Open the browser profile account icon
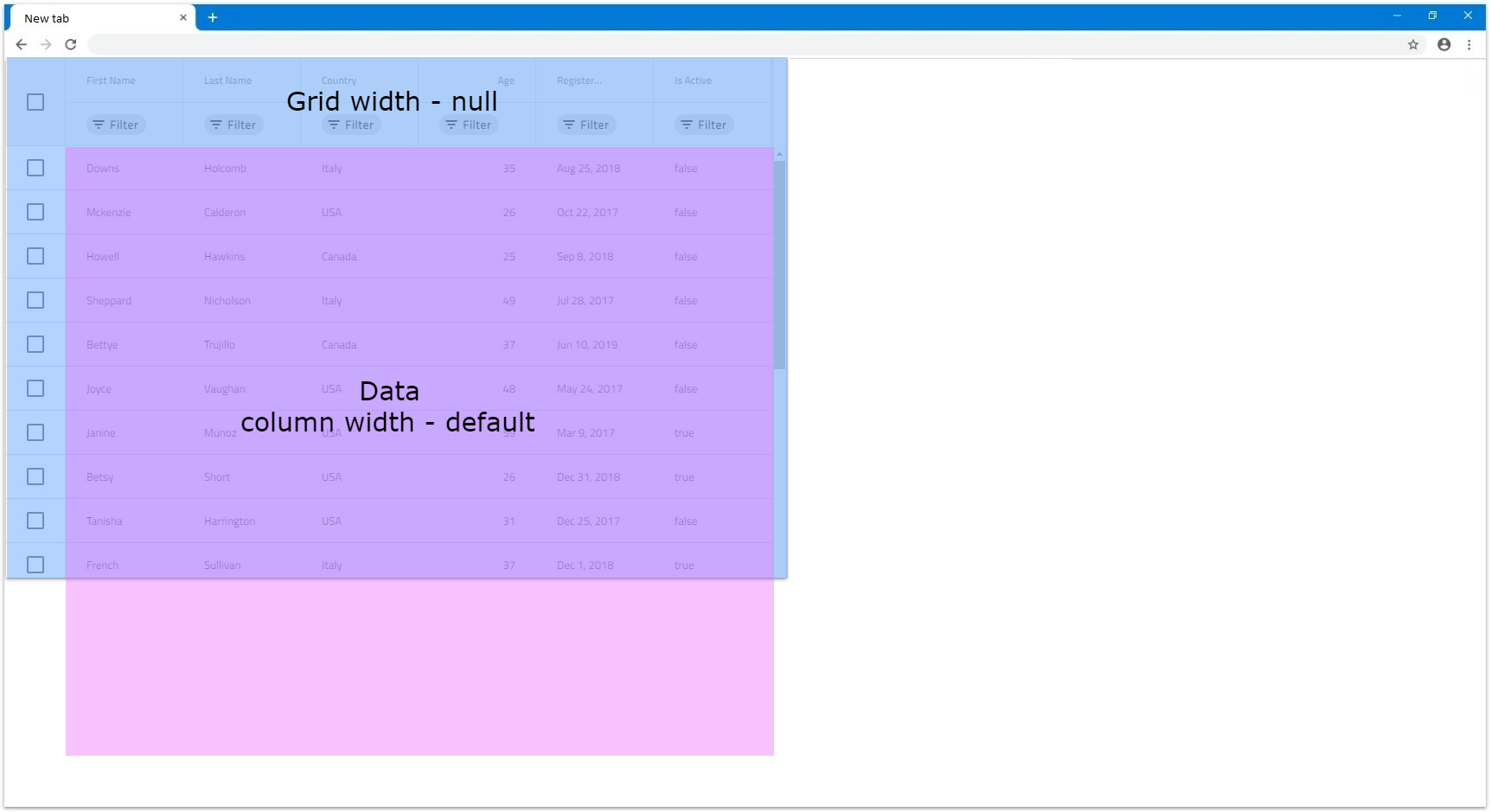 pos(1443,45)
